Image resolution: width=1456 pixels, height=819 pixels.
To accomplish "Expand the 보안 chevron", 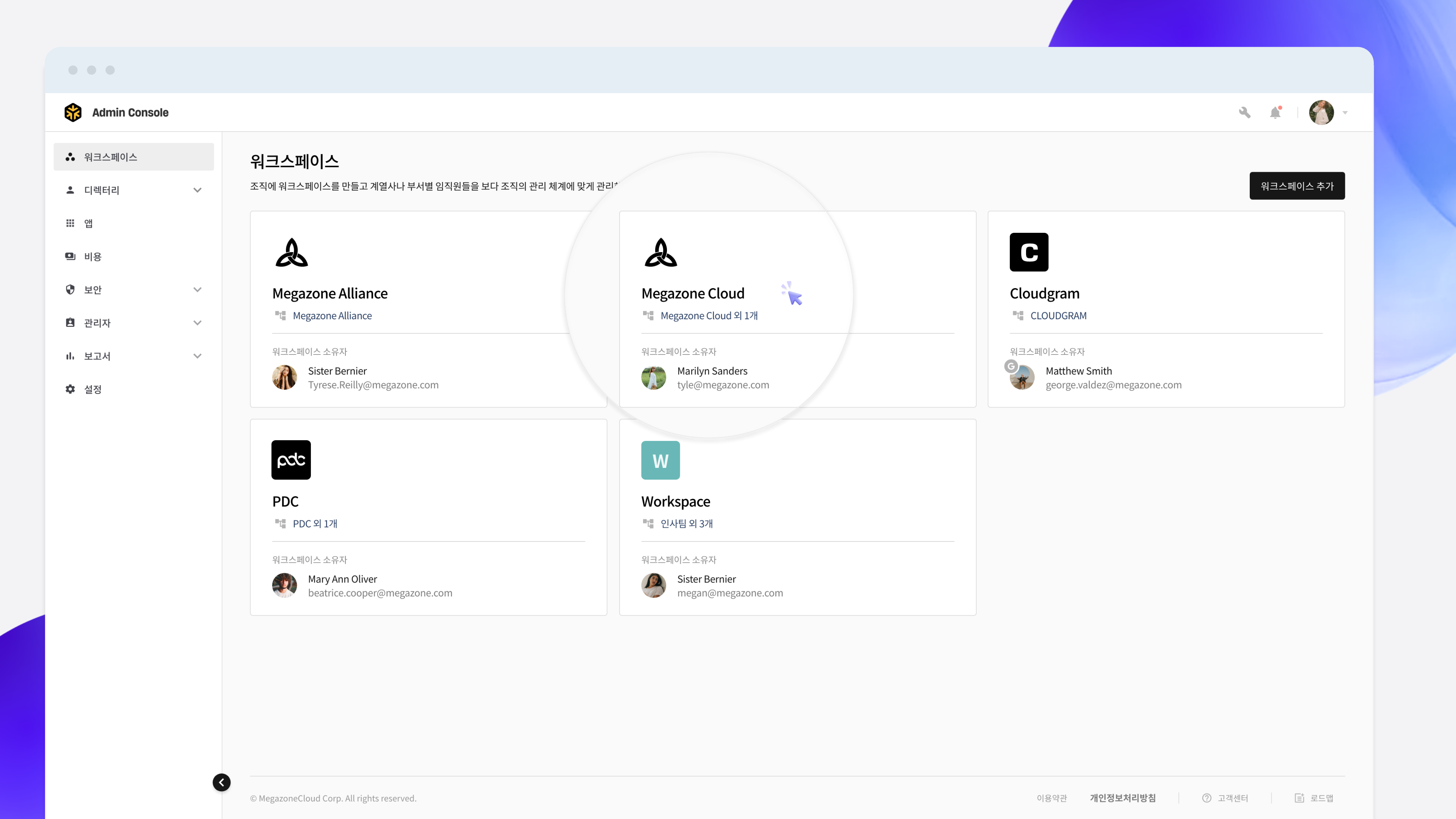I will point(197,289).
